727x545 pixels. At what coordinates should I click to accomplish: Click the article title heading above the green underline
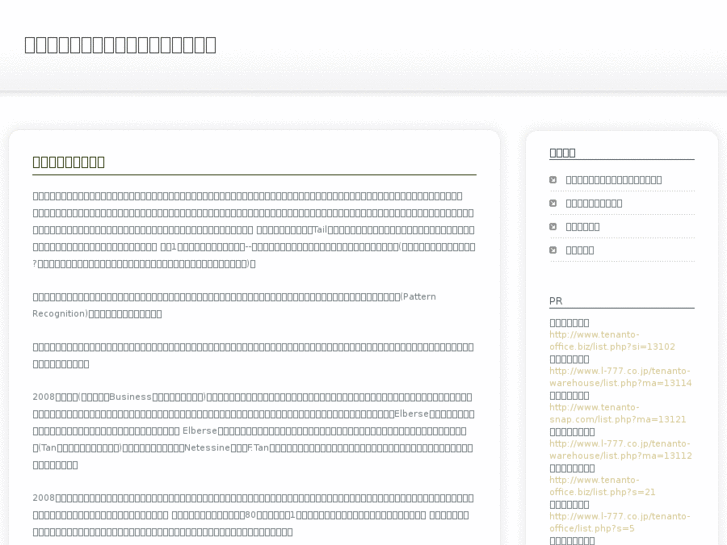69,162
